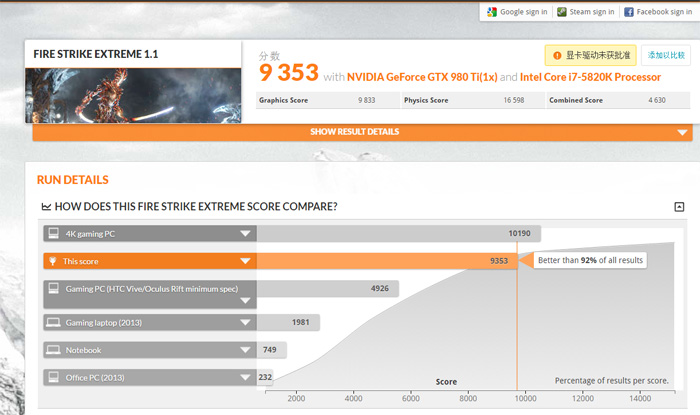Click the 9 353 overall score
The height and width of the screenshot is (415, 700).
[289, 72]
